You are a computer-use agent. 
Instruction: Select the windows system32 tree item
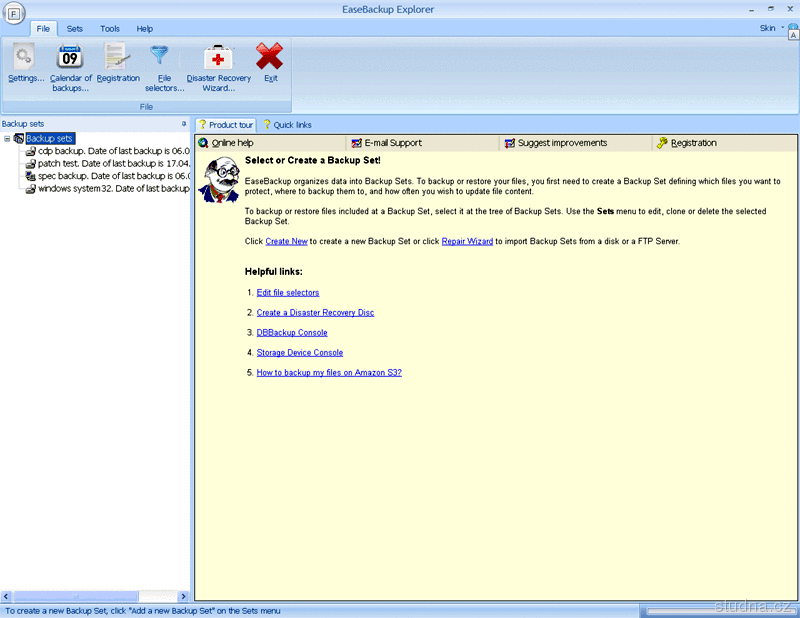pyautogui.click(x=113, y=188)
